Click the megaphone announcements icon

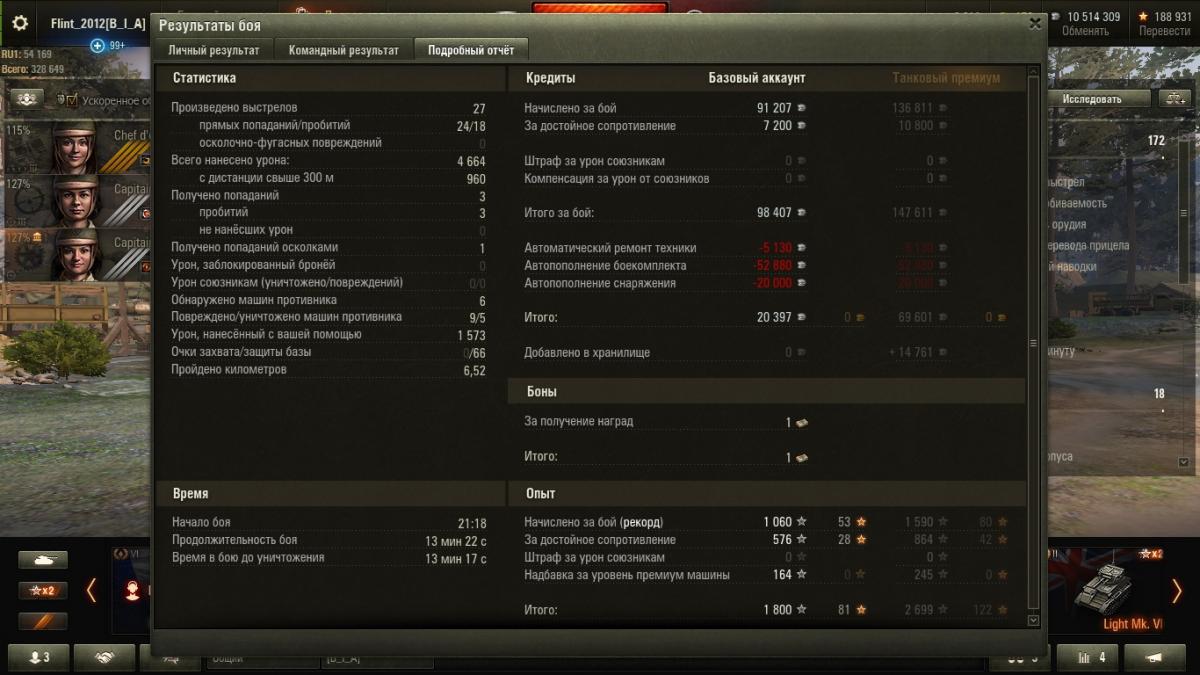point(1154,657)
